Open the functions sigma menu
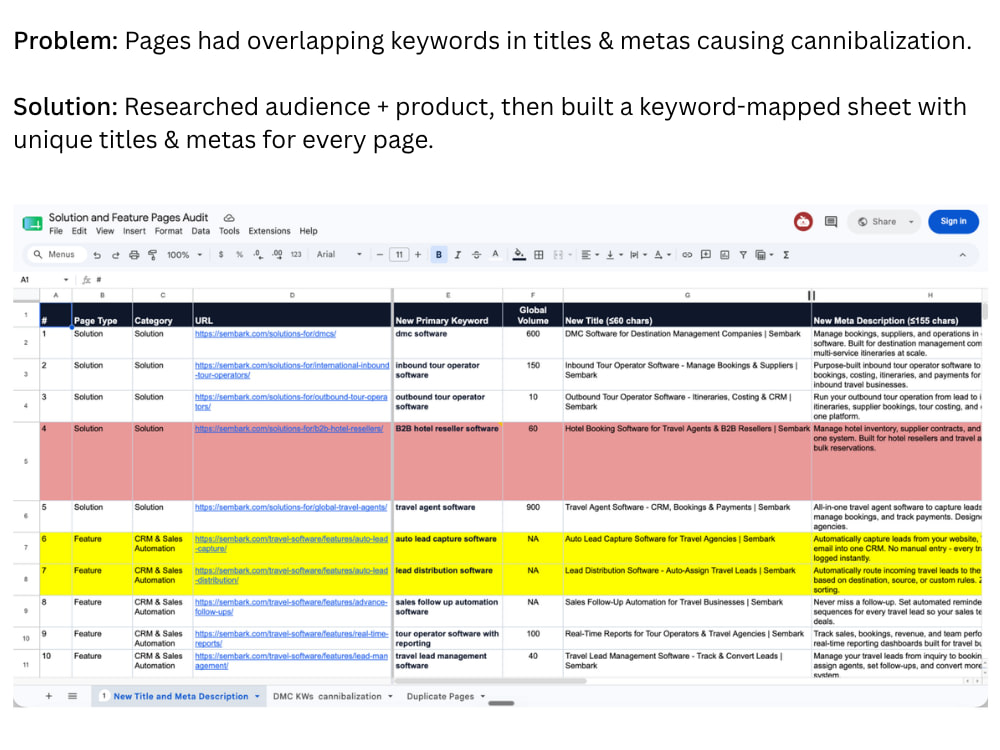Screen dimensions: 1000x750 786,254
